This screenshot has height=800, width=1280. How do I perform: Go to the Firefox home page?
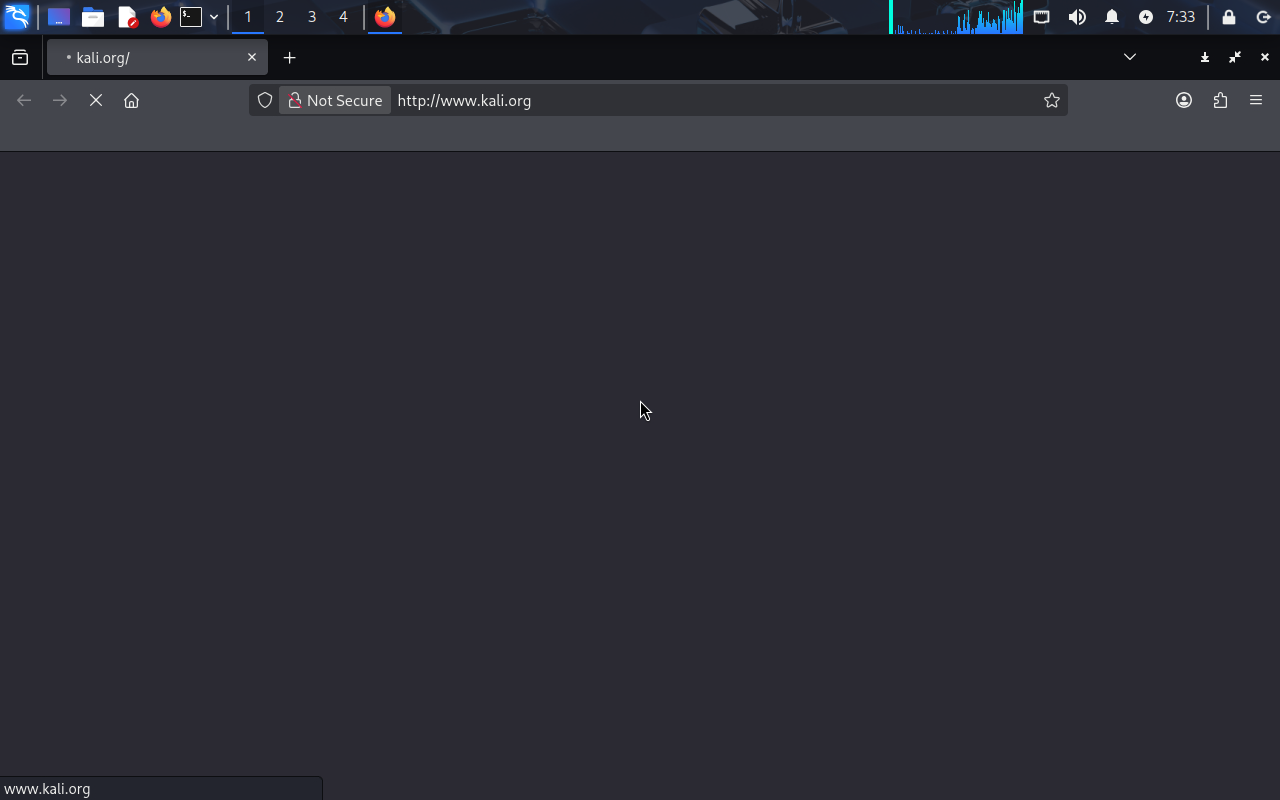click(131, 100)
